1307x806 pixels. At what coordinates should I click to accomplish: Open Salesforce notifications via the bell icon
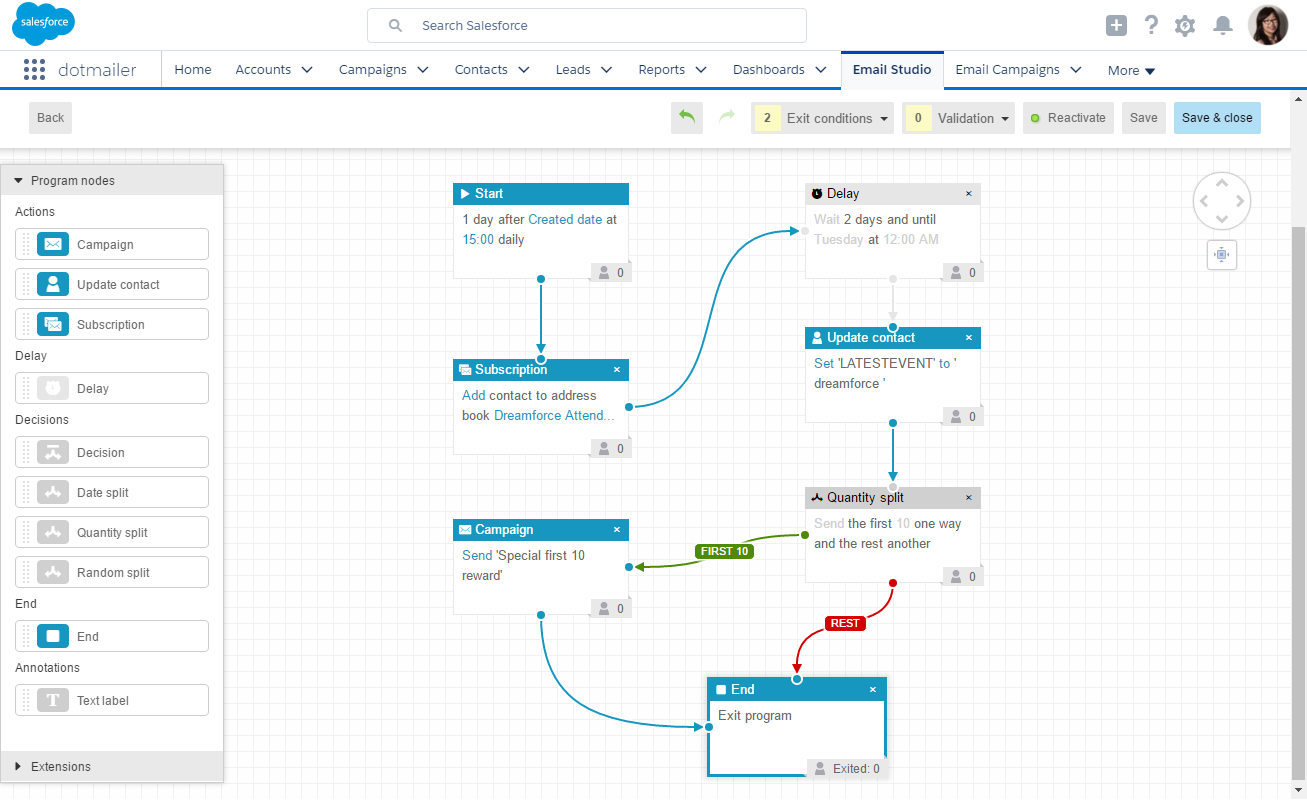coord(1222,25)
